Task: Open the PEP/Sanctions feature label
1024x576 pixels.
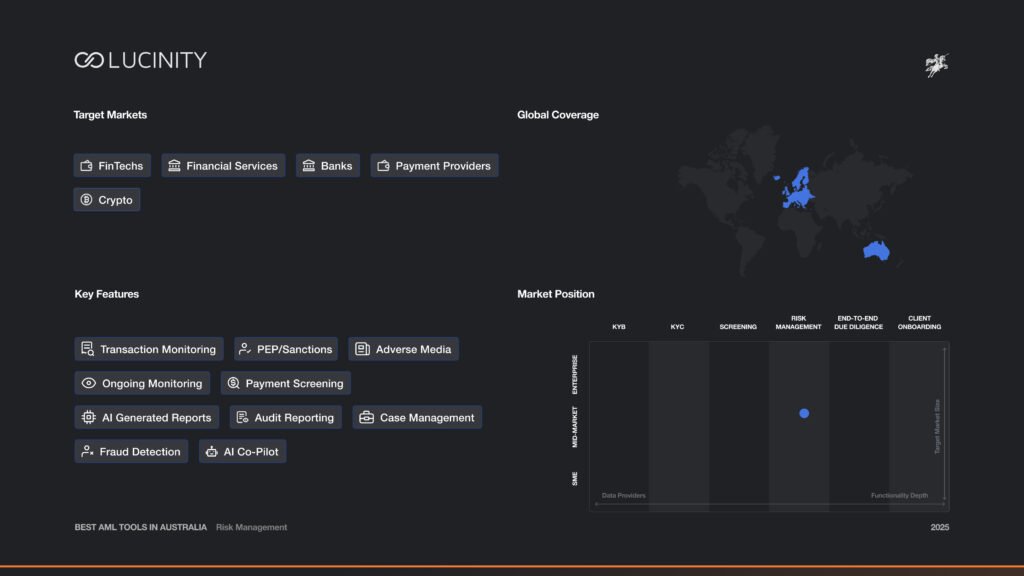Action: (x=295, y=349)
